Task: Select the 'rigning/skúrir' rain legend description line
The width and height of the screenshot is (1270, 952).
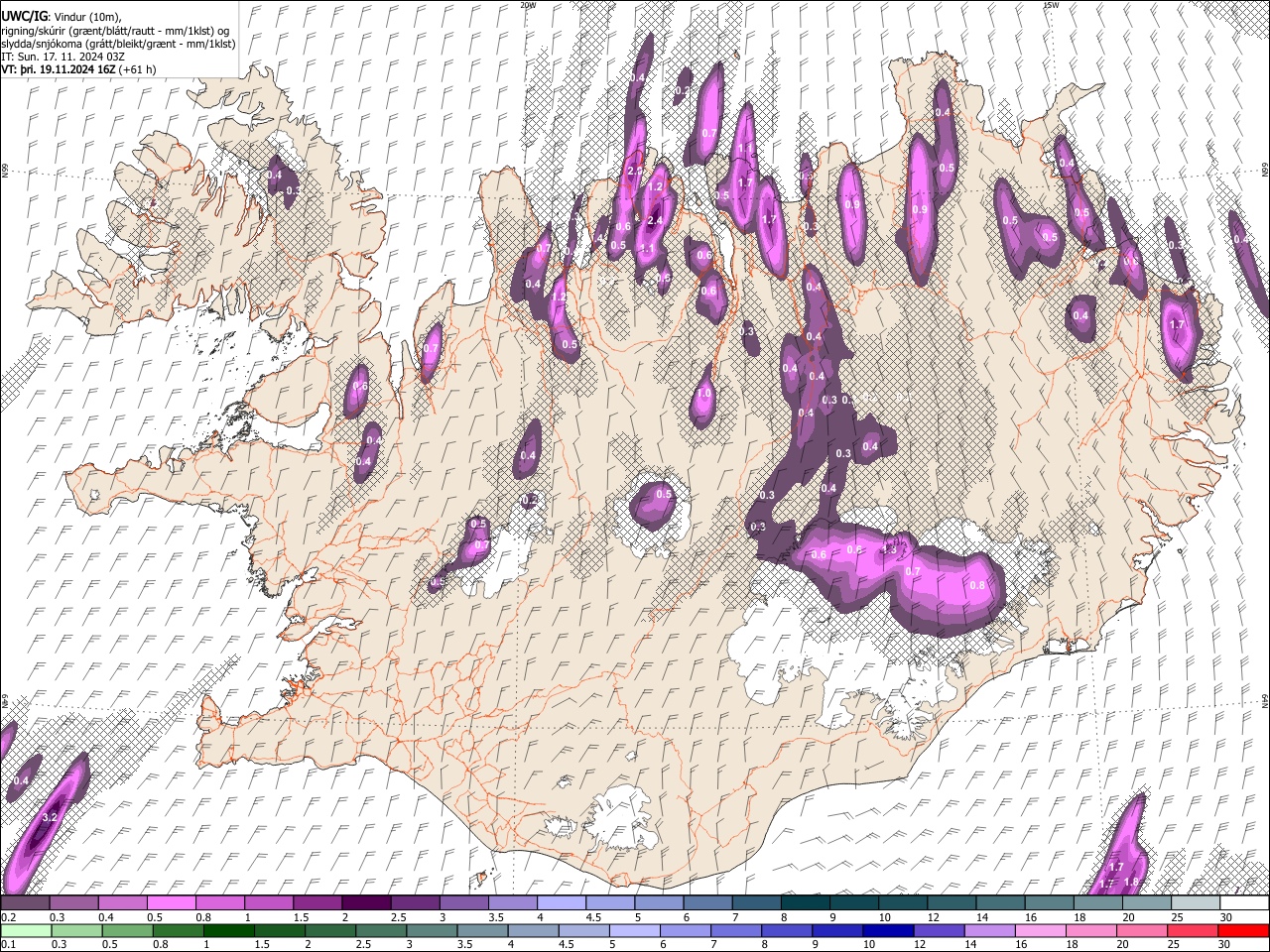Action: coord(116,30)
